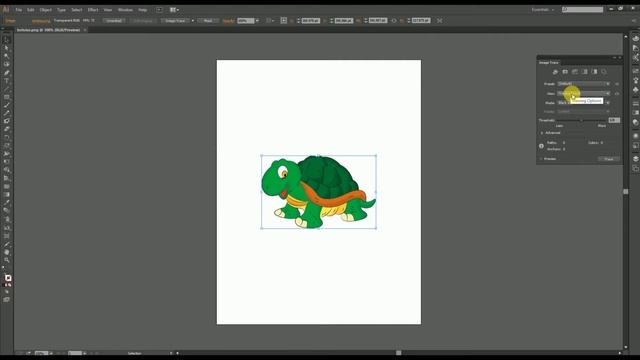Viewport: 640px width, 360px height.
Task: Apply High Color preset icon in Image Trace
Action: click(565, 72)
